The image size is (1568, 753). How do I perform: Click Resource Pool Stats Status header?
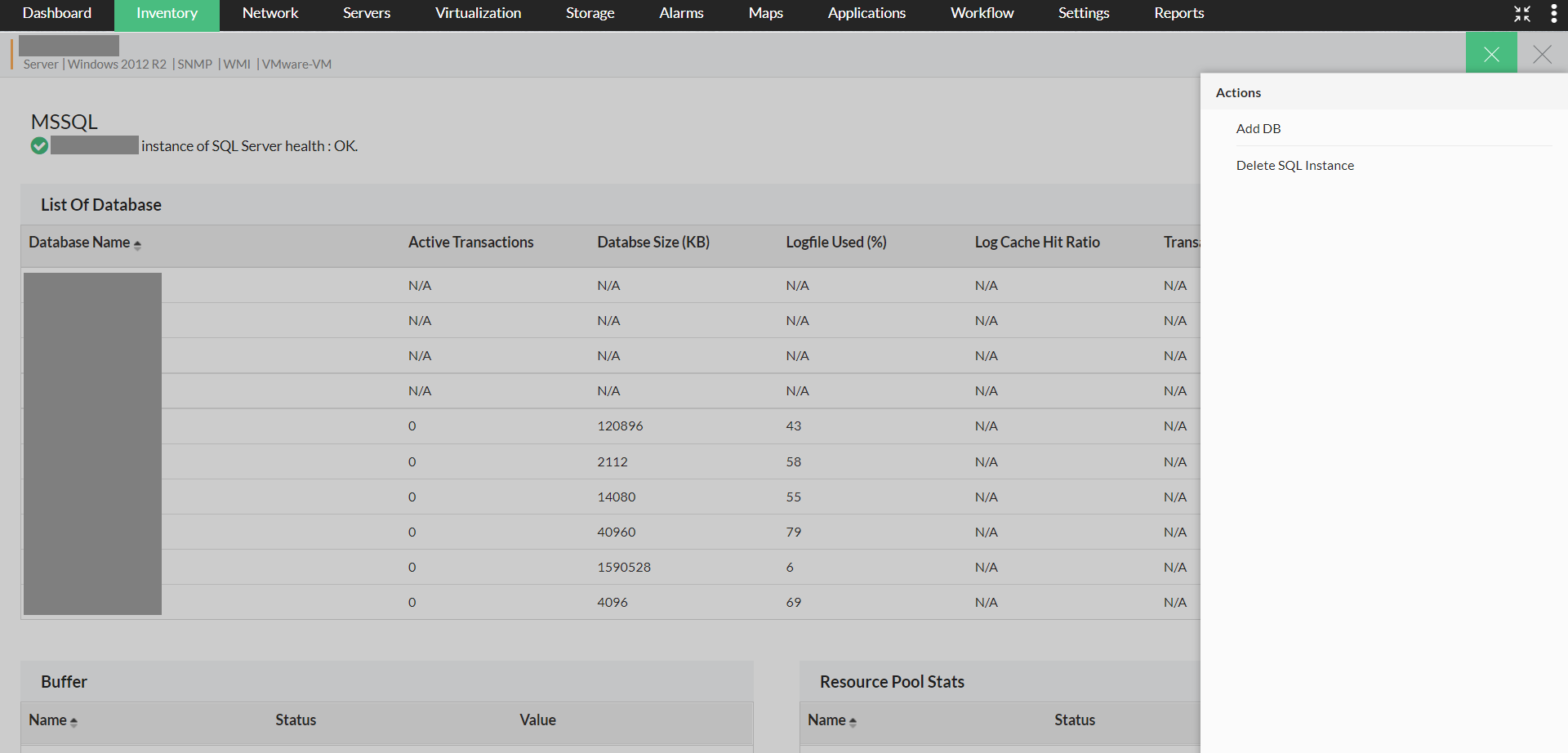(1075, 720)
